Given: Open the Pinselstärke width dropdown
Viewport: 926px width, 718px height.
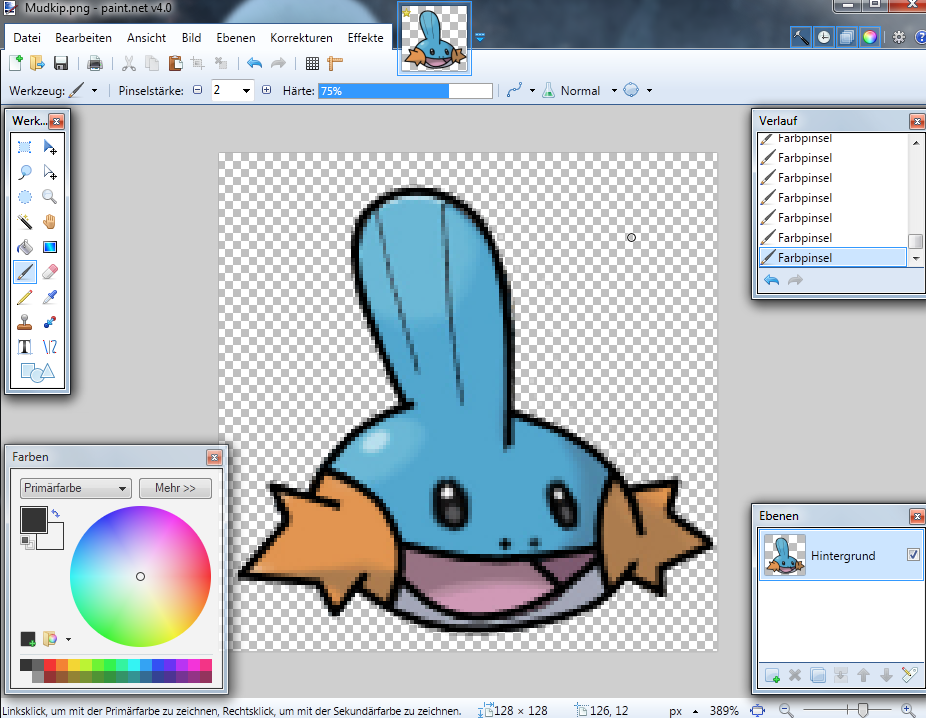Looking at the screenshot, I should 246,90.
